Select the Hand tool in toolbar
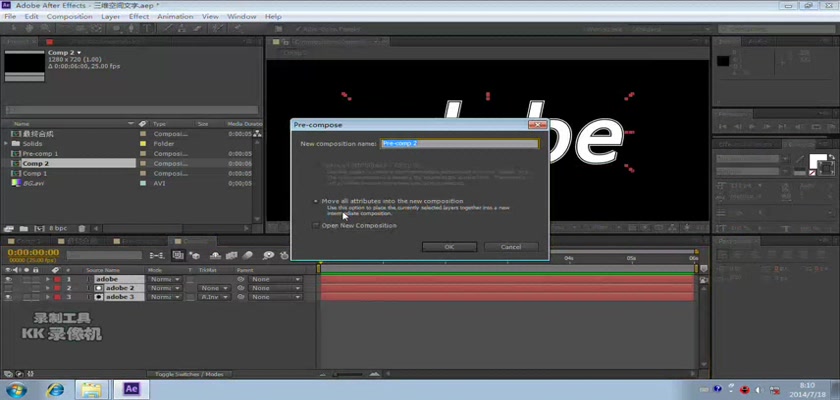 pyautogui.click(x=29, y=28)
